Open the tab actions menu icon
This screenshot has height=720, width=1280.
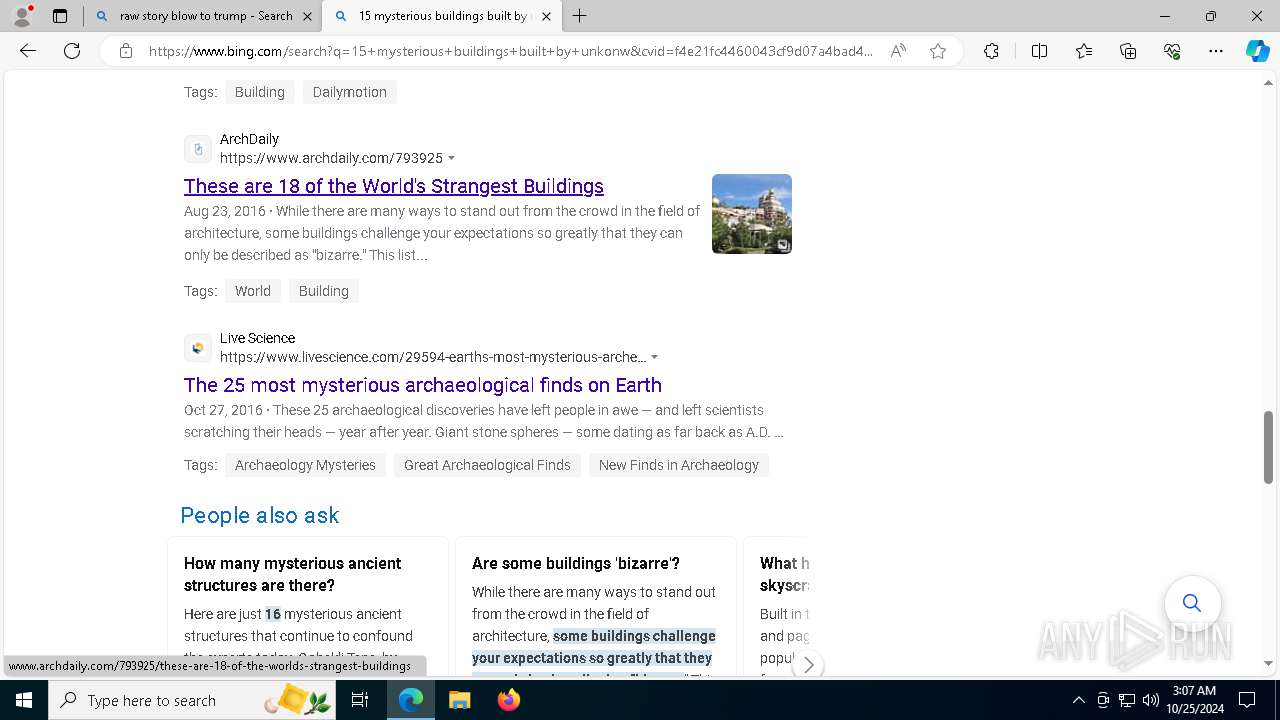pos(60,16)
